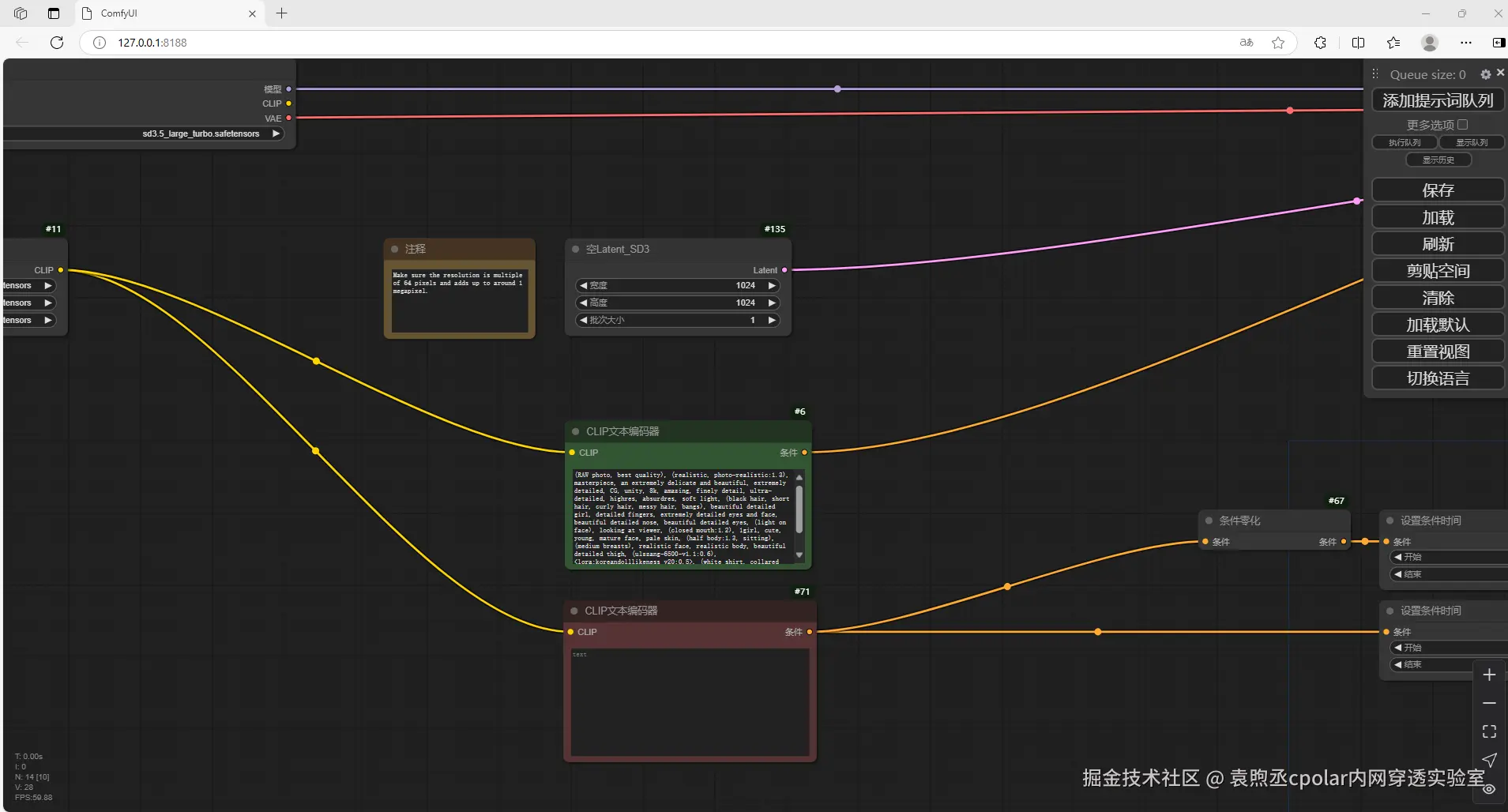This screenshot has width=1508, height=812.
Task: Open split screen view
Action: click(1358, 43)
